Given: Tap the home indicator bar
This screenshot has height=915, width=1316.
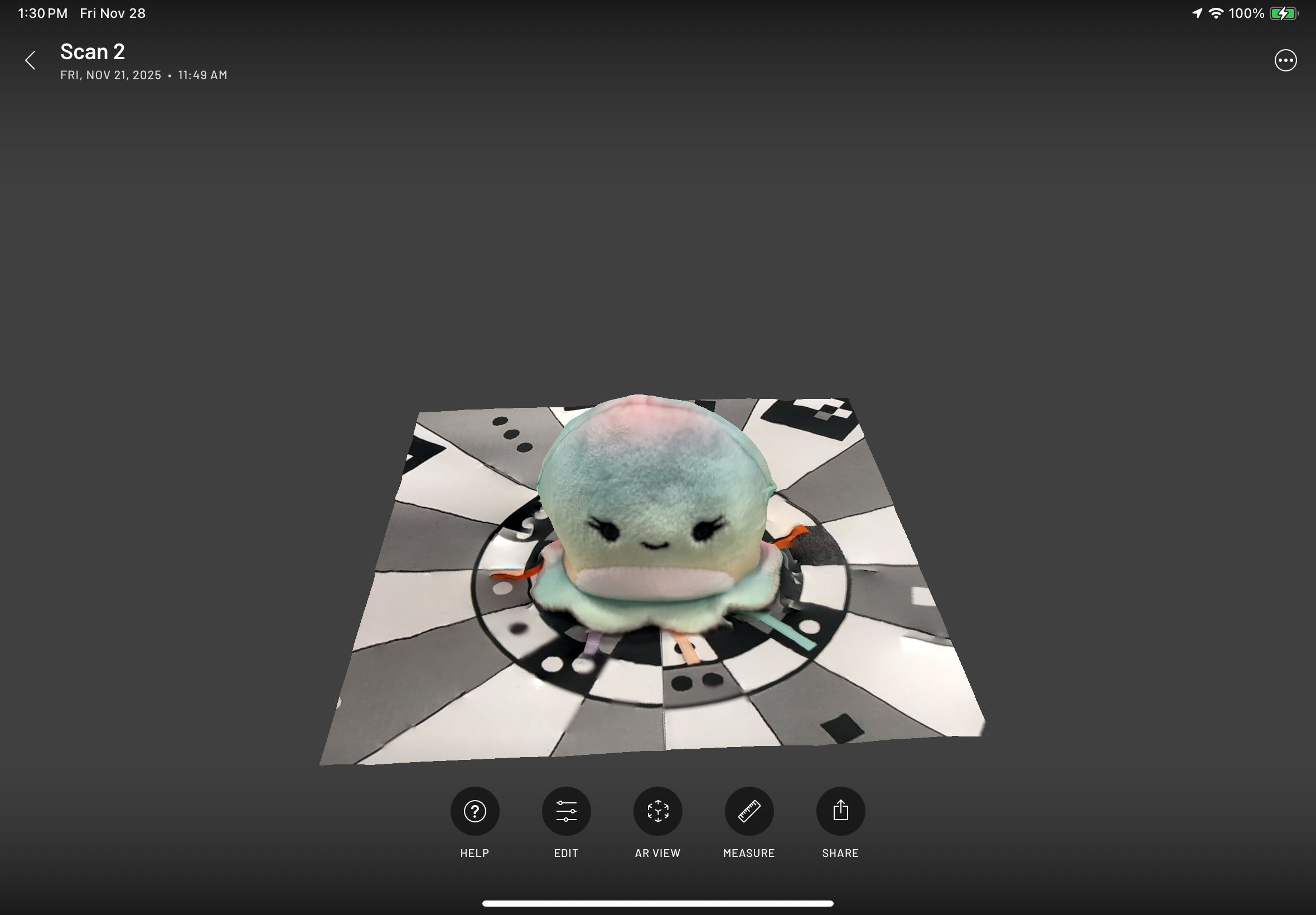Looking at the screenshot, I should (657, 903).
